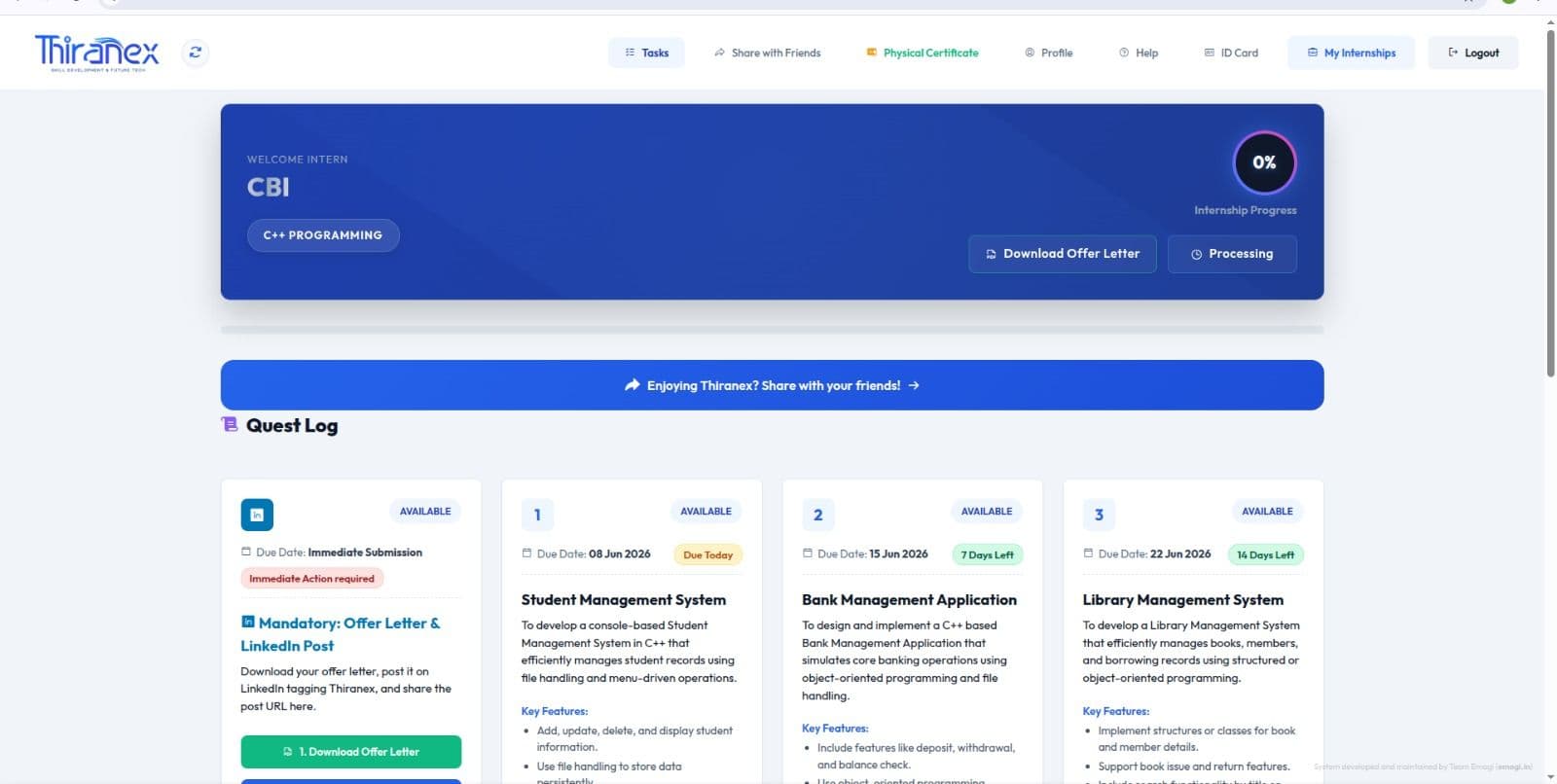Image resolution: width=1557 pixels, height=784 pixels.
Task: Click the 1. Download Offer Letter green button
Action: coord(351,752)
